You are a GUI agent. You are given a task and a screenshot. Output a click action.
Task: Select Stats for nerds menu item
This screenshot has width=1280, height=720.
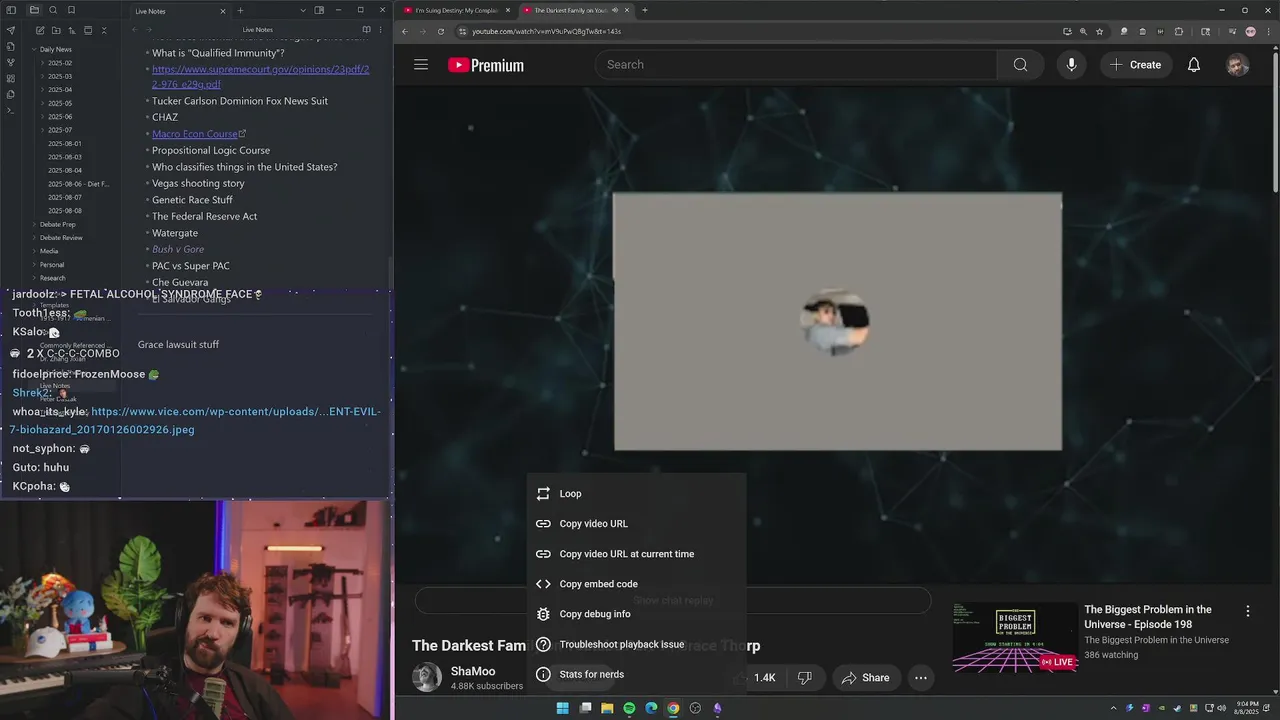tap(637, 674)
